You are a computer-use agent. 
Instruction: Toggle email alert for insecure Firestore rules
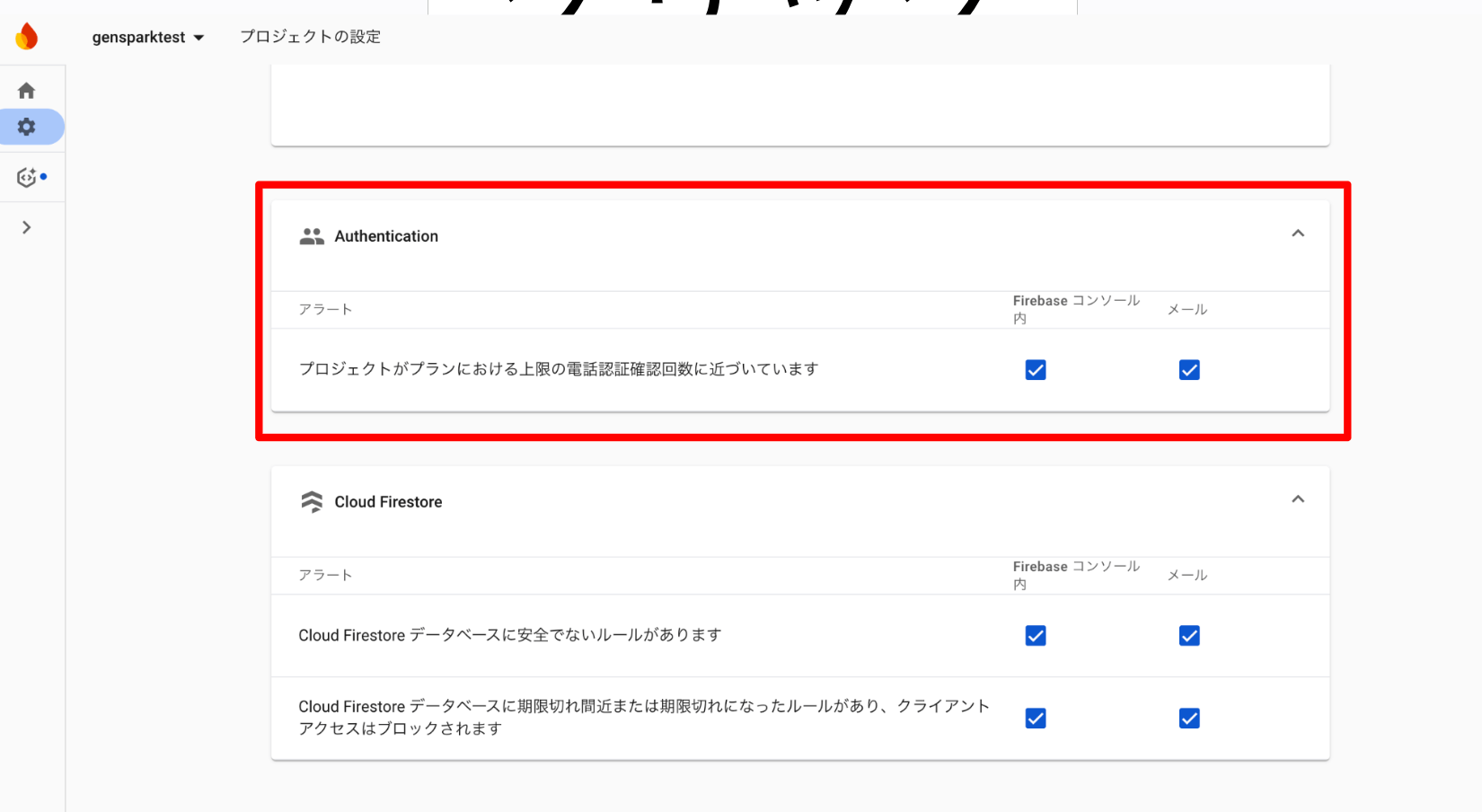1189,636
